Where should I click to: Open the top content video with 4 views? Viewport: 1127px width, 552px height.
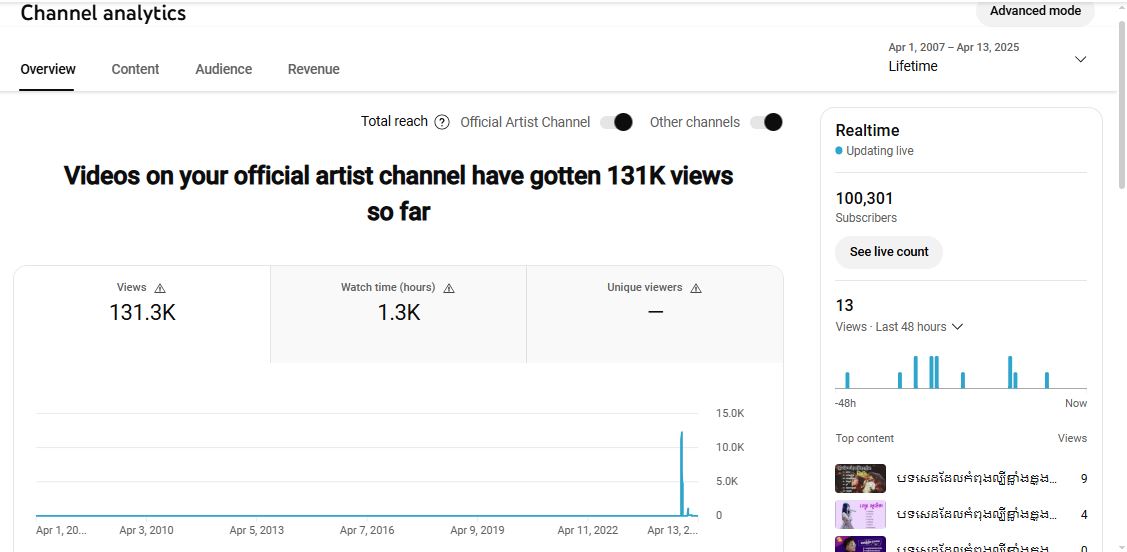pyautogui.click(x=961, y=515)
